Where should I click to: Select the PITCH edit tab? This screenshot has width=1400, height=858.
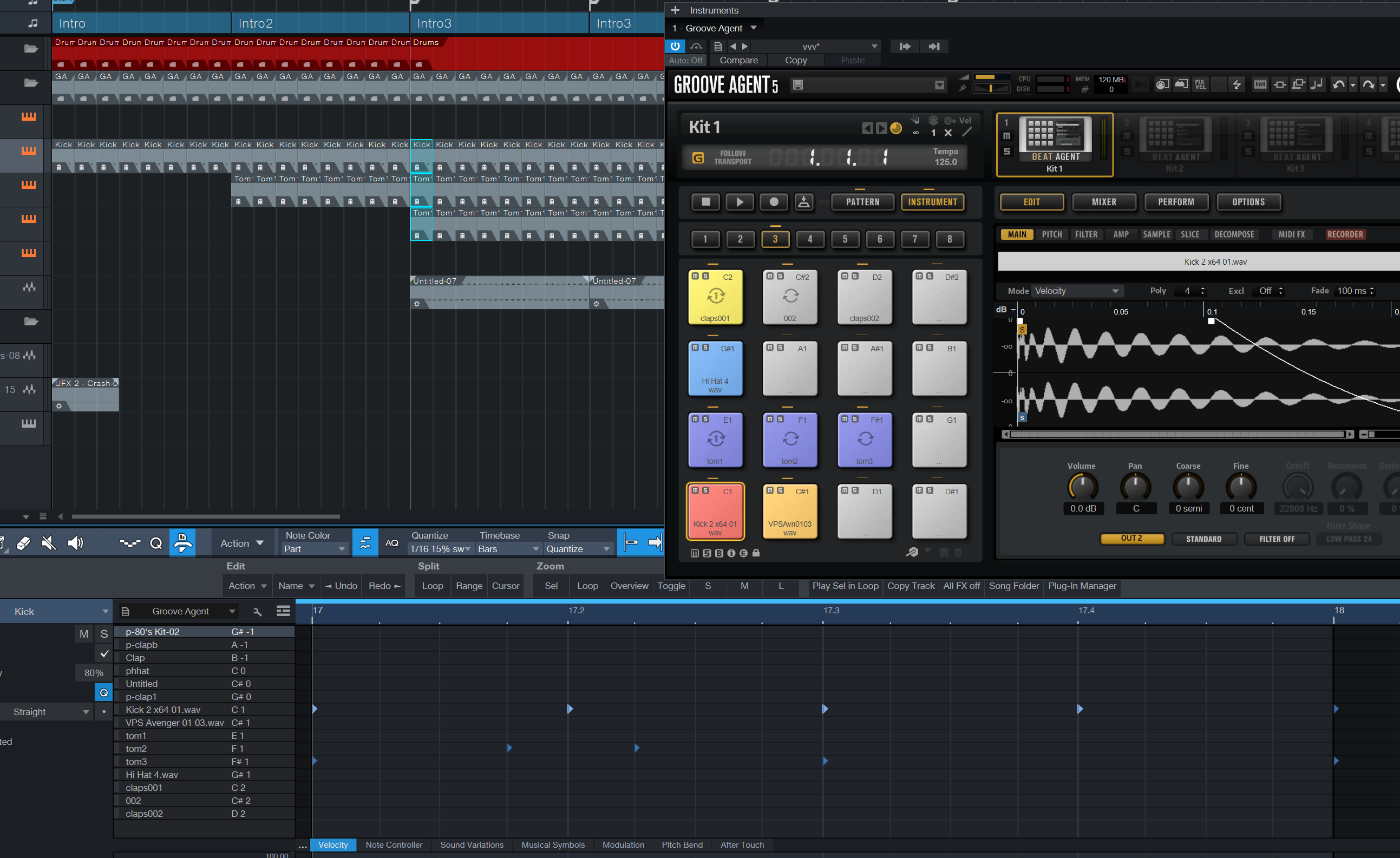[1052, 234]
